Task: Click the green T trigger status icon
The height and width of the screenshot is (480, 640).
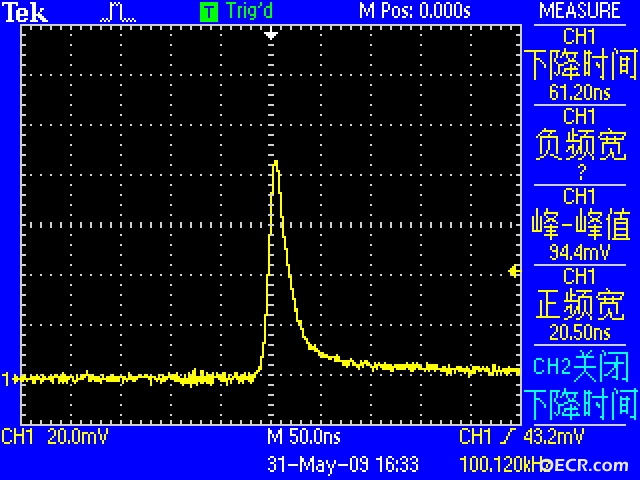Action: pyautogui.click(x=209, y=12)
